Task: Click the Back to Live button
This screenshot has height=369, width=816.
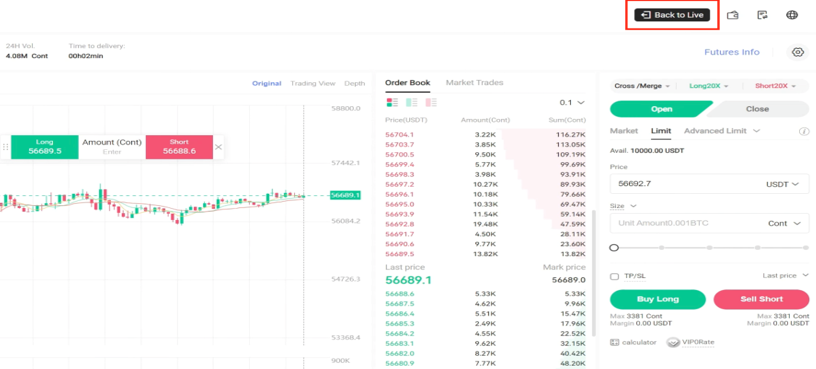Action: 672,15
